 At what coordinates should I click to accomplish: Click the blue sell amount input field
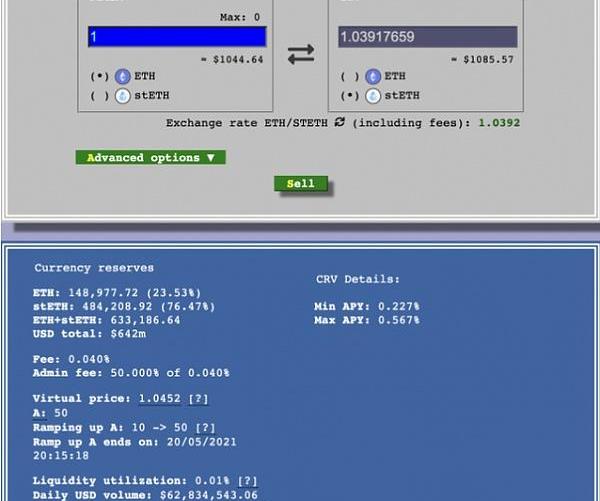176,37
